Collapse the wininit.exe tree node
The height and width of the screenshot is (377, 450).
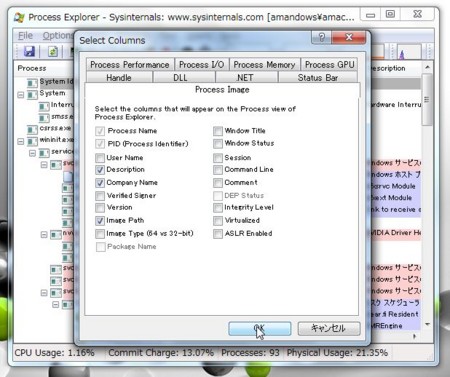click(x=21, y=141)
